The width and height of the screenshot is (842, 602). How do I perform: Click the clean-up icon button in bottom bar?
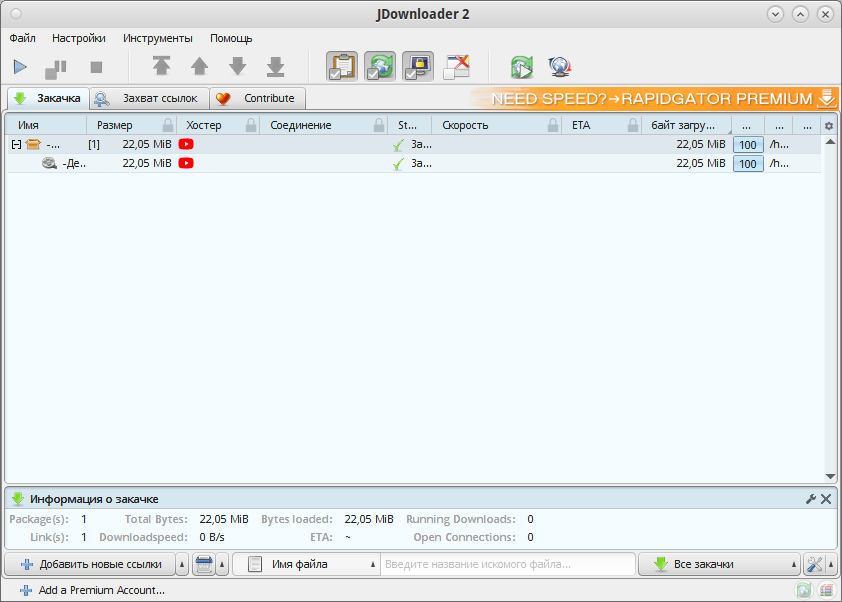204,564
